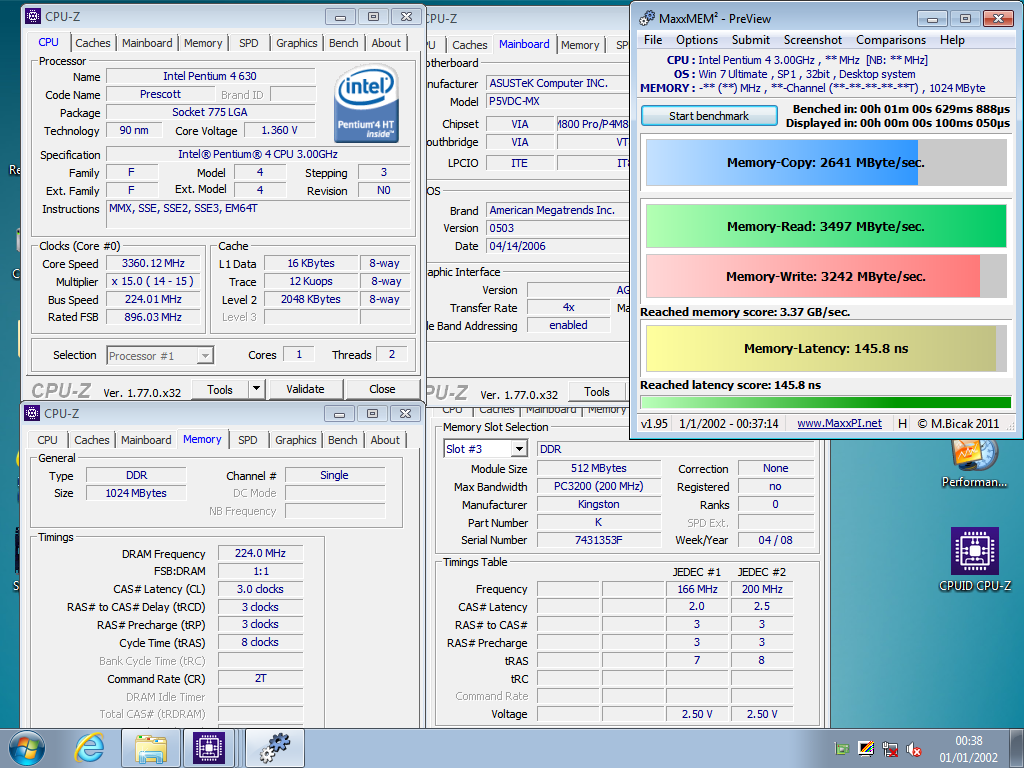The width and height of the screenshot is (1024, 768).
Task: Click the MaxxMEM title bar gear icon
Action: pos(647,18)
